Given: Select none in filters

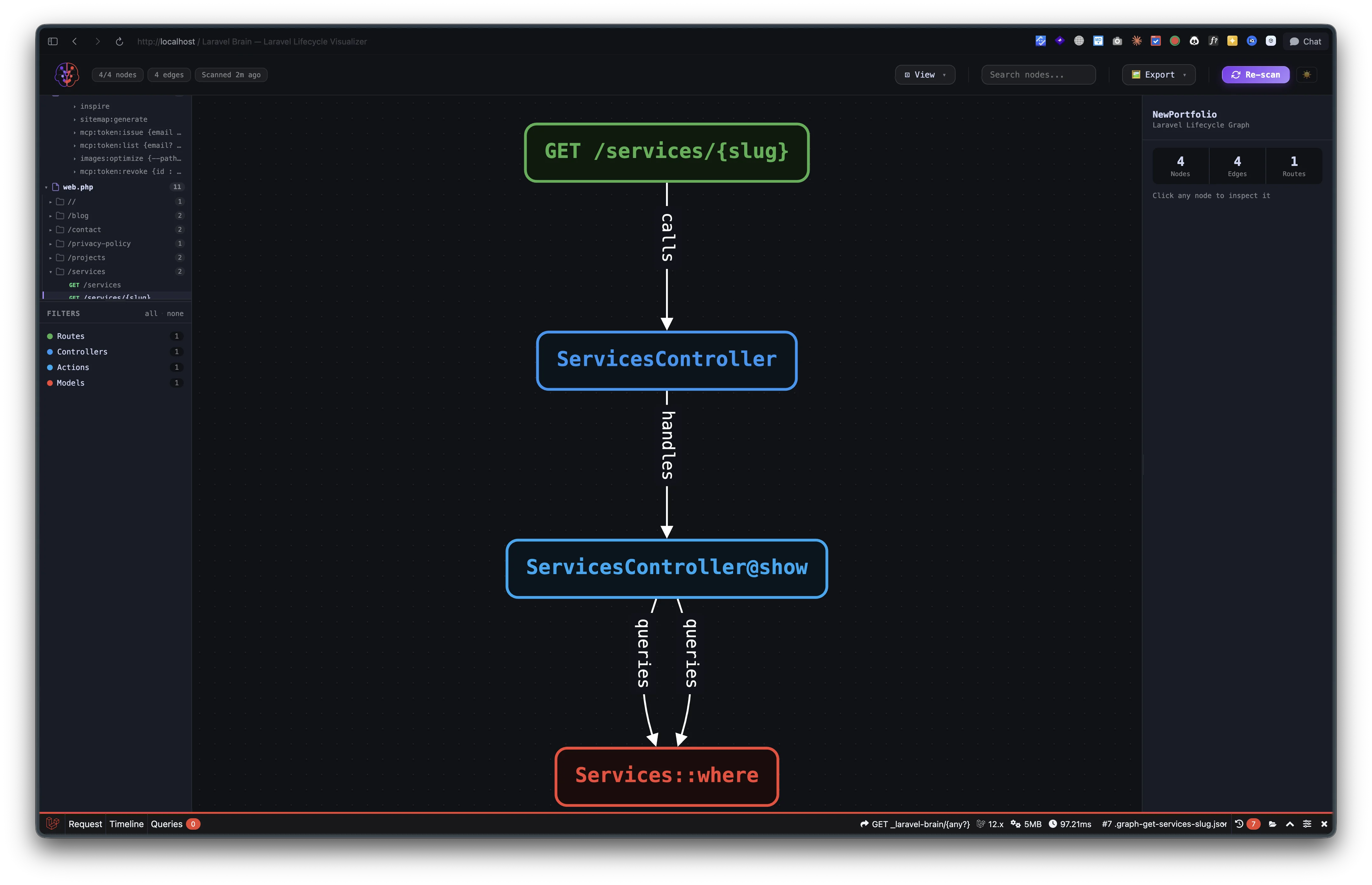Looking at the screenshot, I should point(175,313).
